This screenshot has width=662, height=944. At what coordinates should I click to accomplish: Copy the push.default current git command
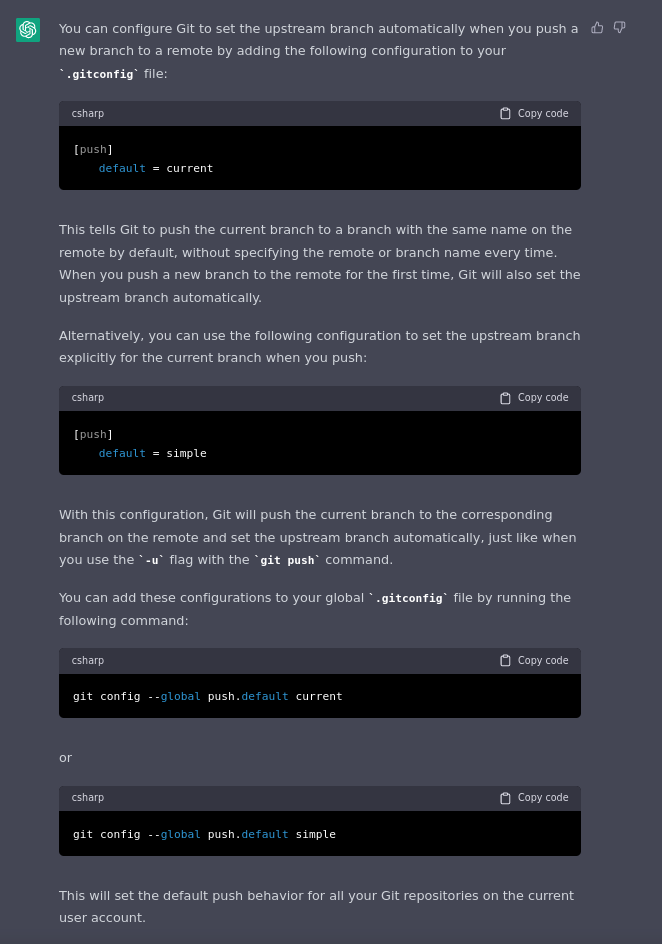(542, 661)
